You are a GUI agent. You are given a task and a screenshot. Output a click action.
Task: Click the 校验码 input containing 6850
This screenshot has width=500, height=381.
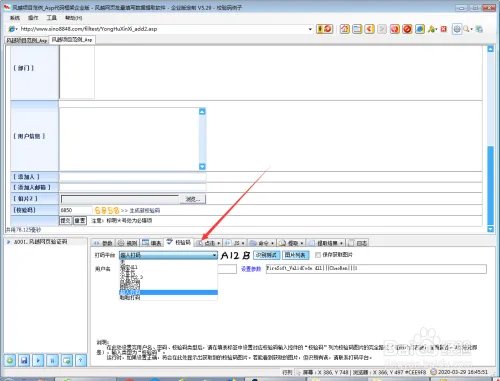pos(76,210)
